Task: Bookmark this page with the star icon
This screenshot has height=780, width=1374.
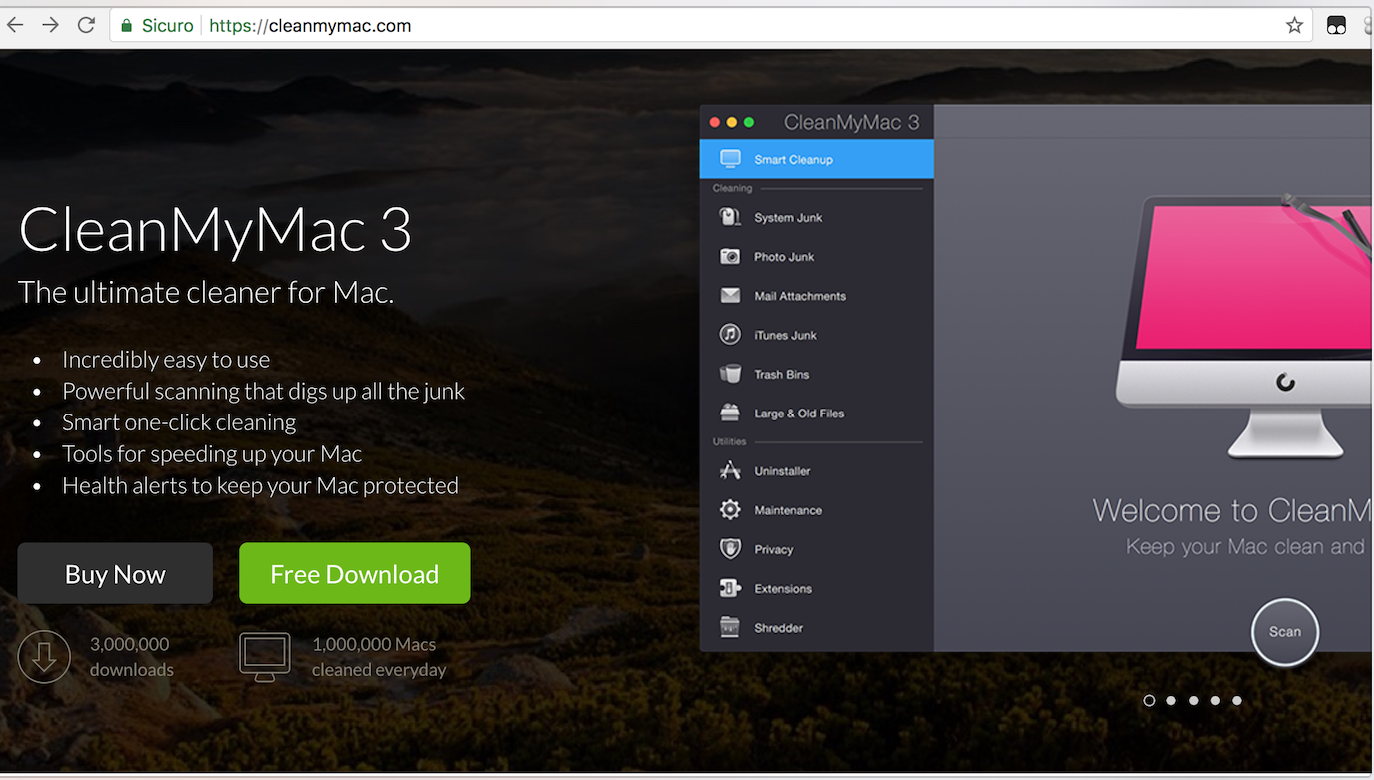Action: click(1294, 26)
